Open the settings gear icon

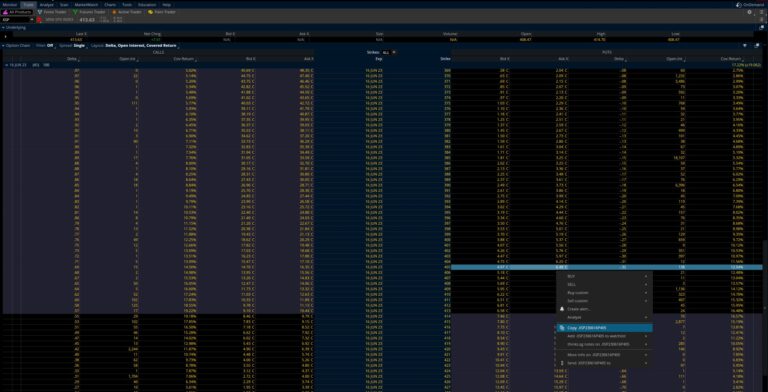749,12
